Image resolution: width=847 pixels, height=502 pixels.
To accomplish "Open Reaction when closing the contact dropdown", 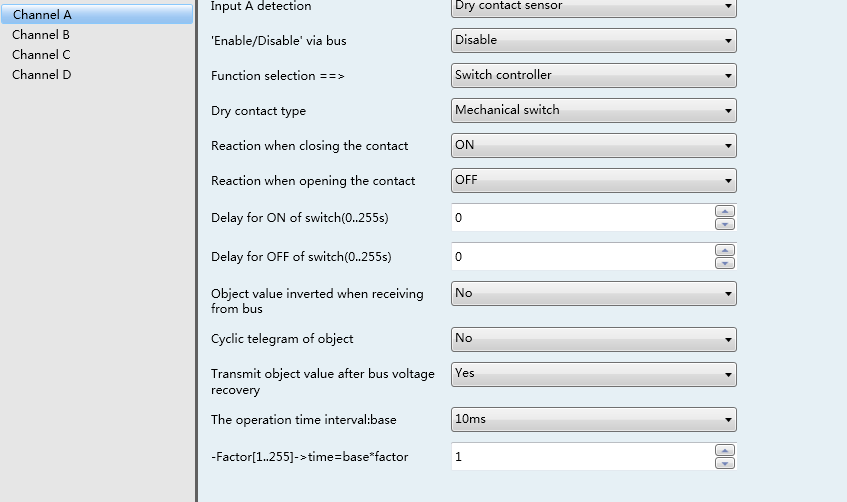I will pyautogui.click(x=594, y=145).
